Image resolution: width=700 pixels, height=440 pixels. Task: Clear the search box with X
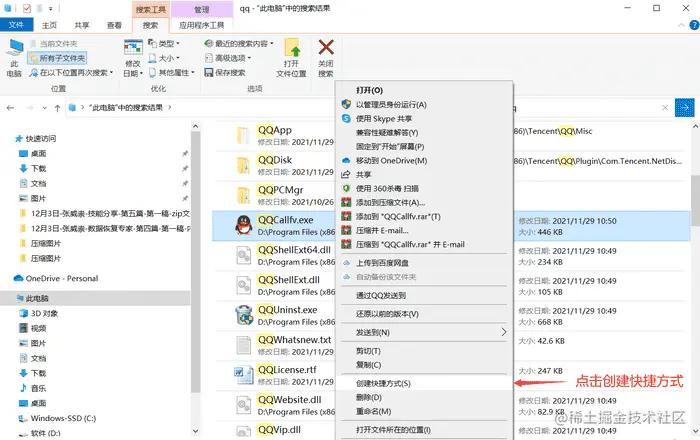[x=665, y=108]
